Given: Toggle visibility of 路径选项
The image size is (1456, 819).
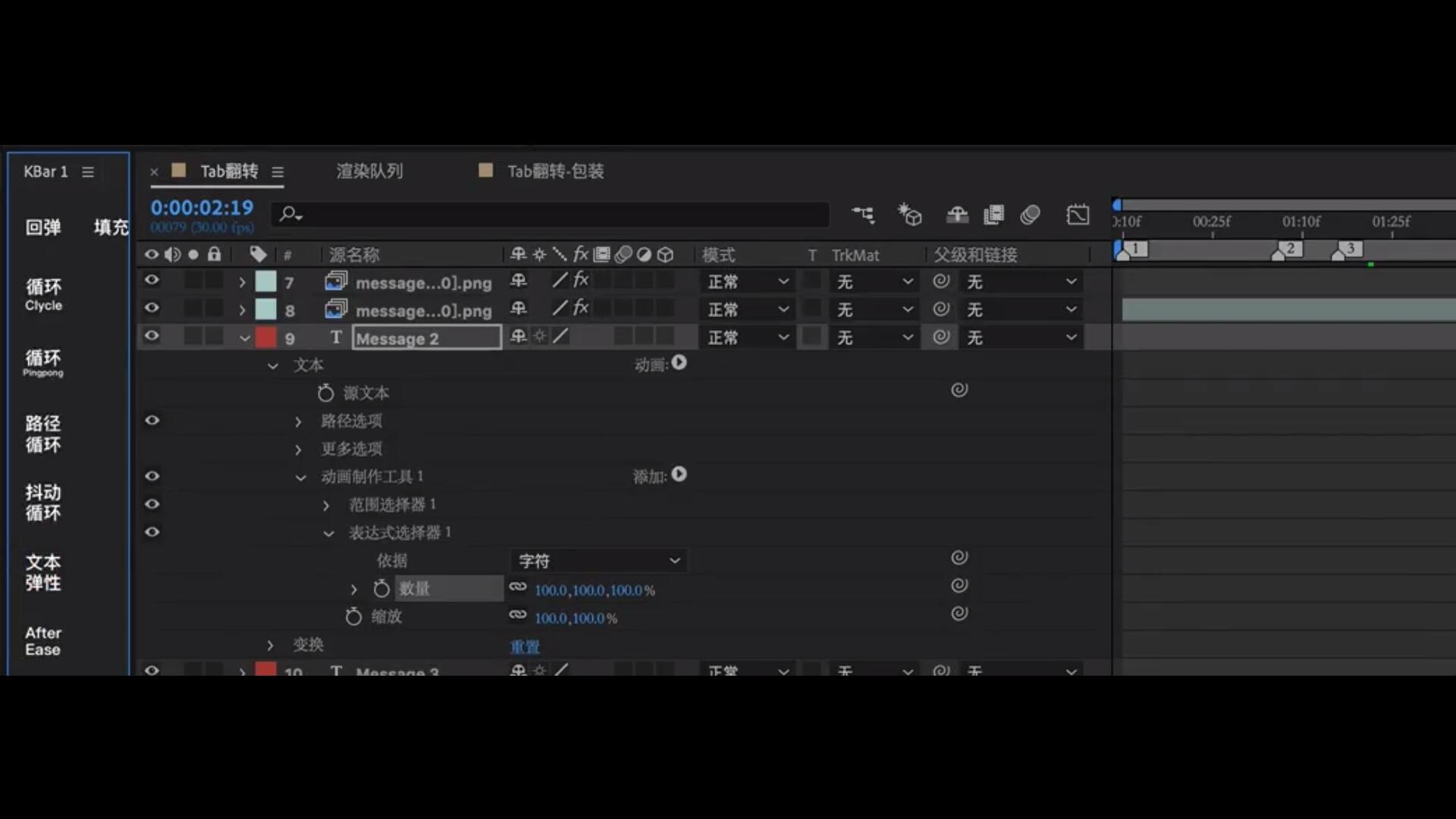Looking at the screenshot, I should click(152, 420).
